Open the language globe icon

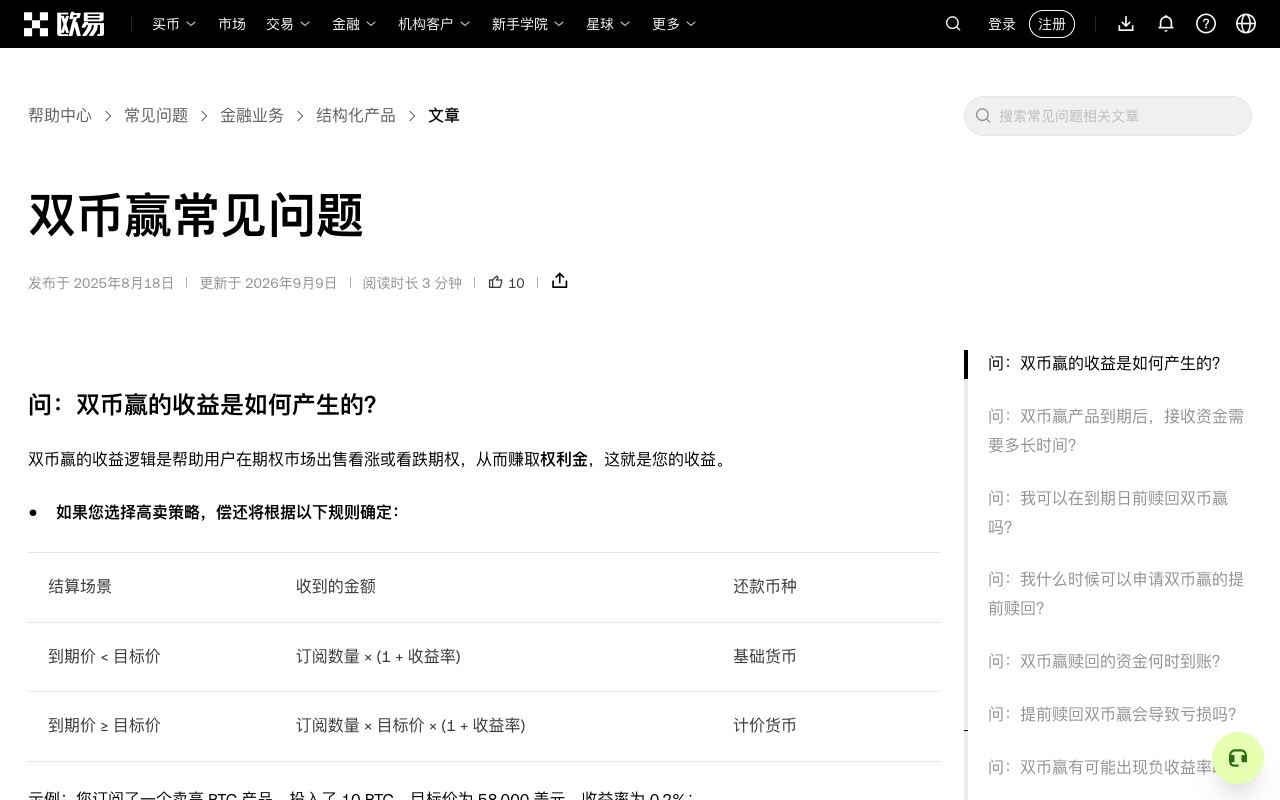click(x=1246, y=24)
